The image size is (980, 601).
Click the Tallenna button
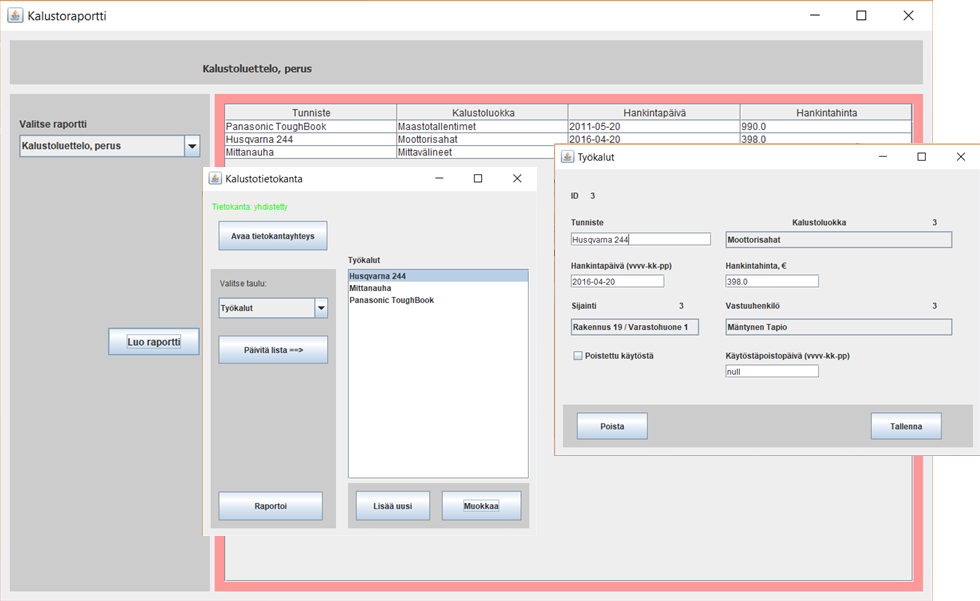click(905, 426)
